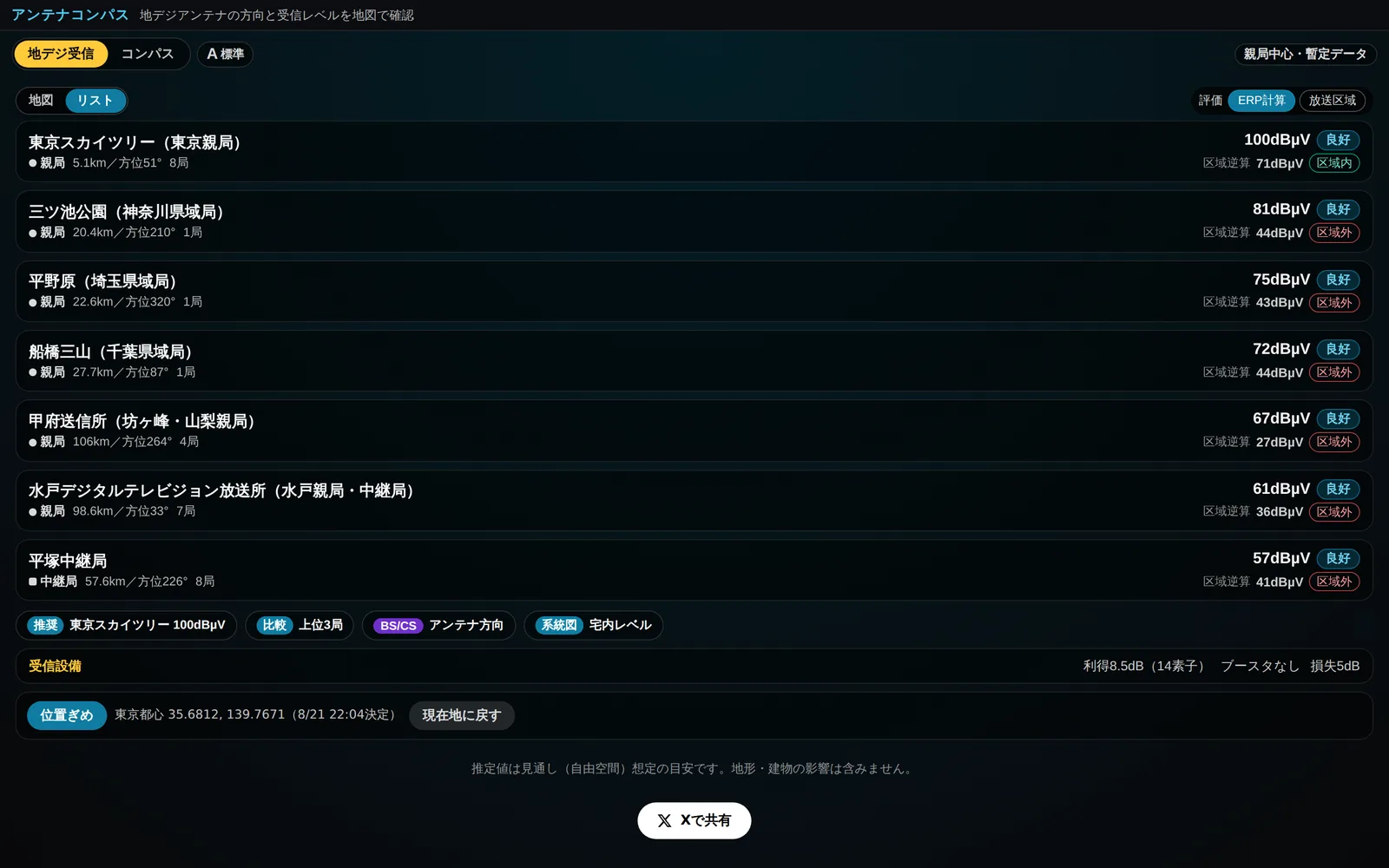Click the ブースタなし equipment value
Image resolution: width=1389 pixels, height=868 pixels.
coord(1260,666)
